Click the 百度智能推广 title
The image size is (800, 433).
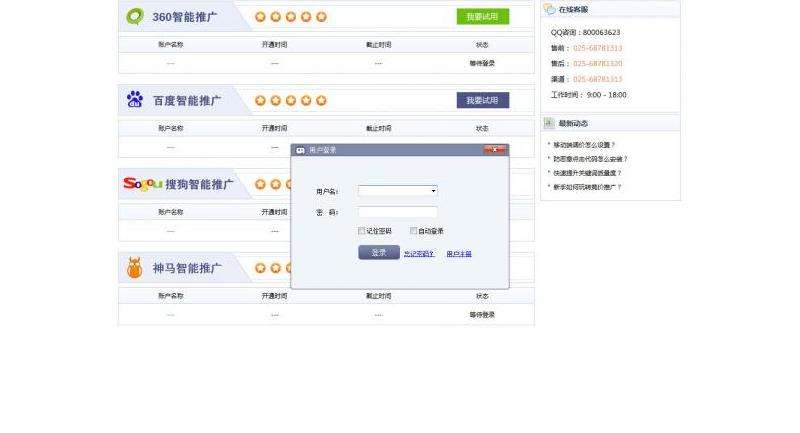pos(187,100)
